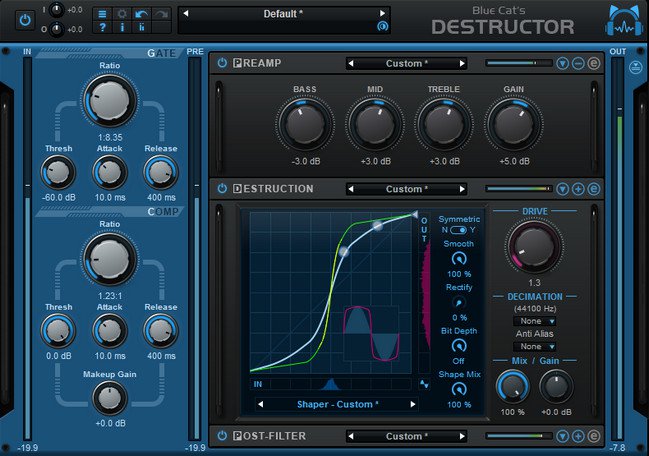649x456 pixels.
Task: Select previous Preamp preset arrow
Action: tap(351, 63)
